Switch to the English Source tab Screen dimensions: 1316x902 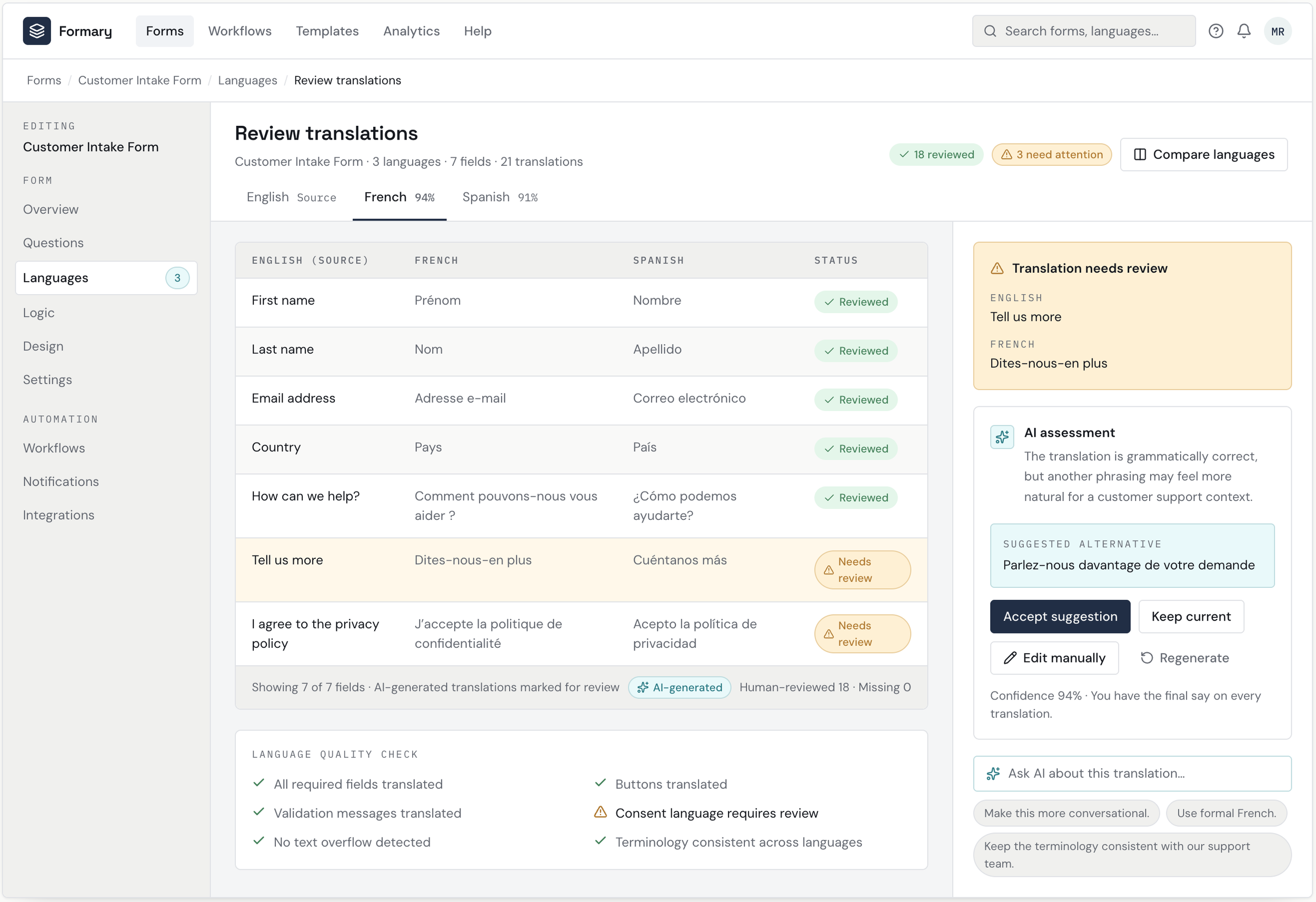pos(291,197)
